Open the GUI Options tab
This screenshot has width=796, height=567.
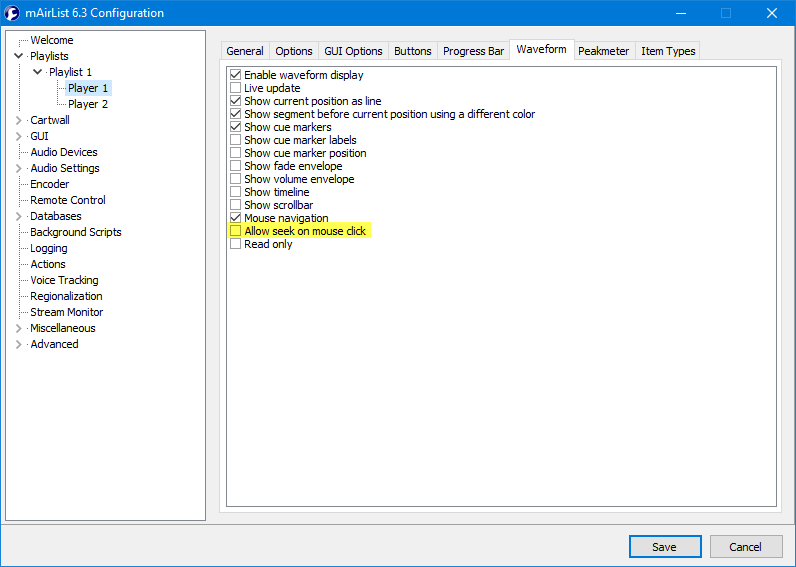pos(353,51)
